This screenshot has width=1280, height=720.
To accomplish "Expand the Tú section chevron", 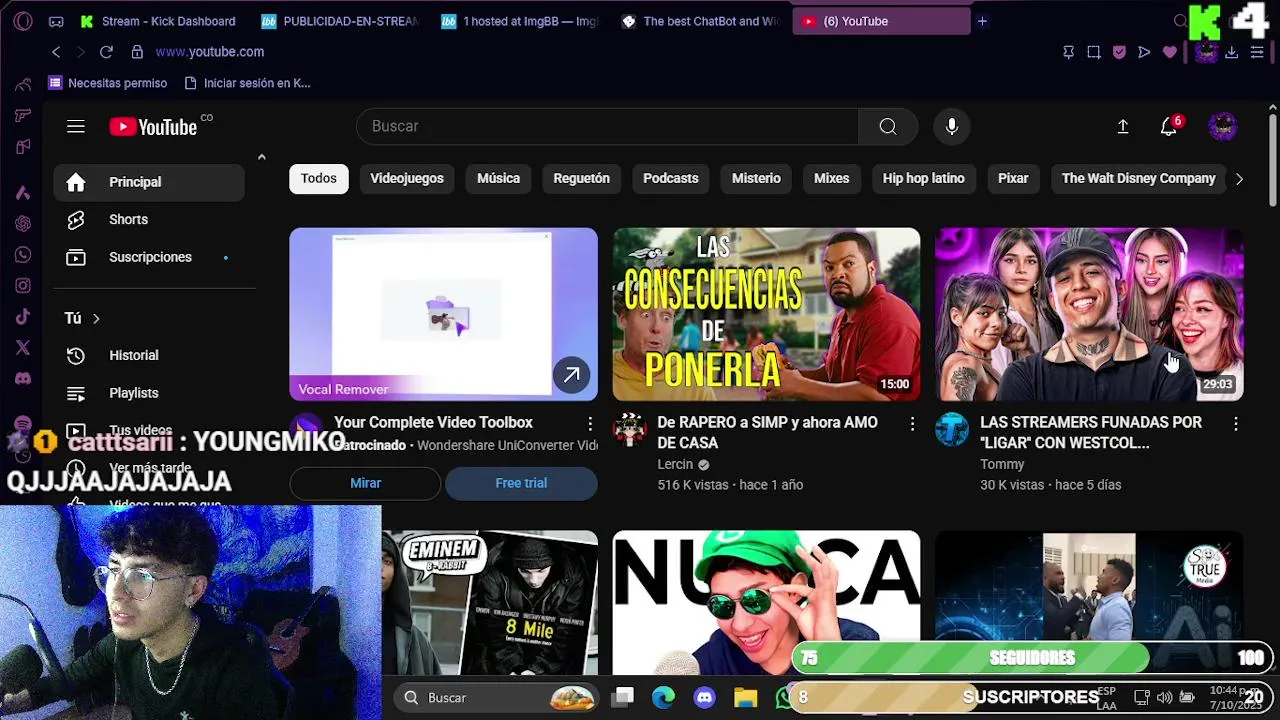I will (x=96, y=318).
